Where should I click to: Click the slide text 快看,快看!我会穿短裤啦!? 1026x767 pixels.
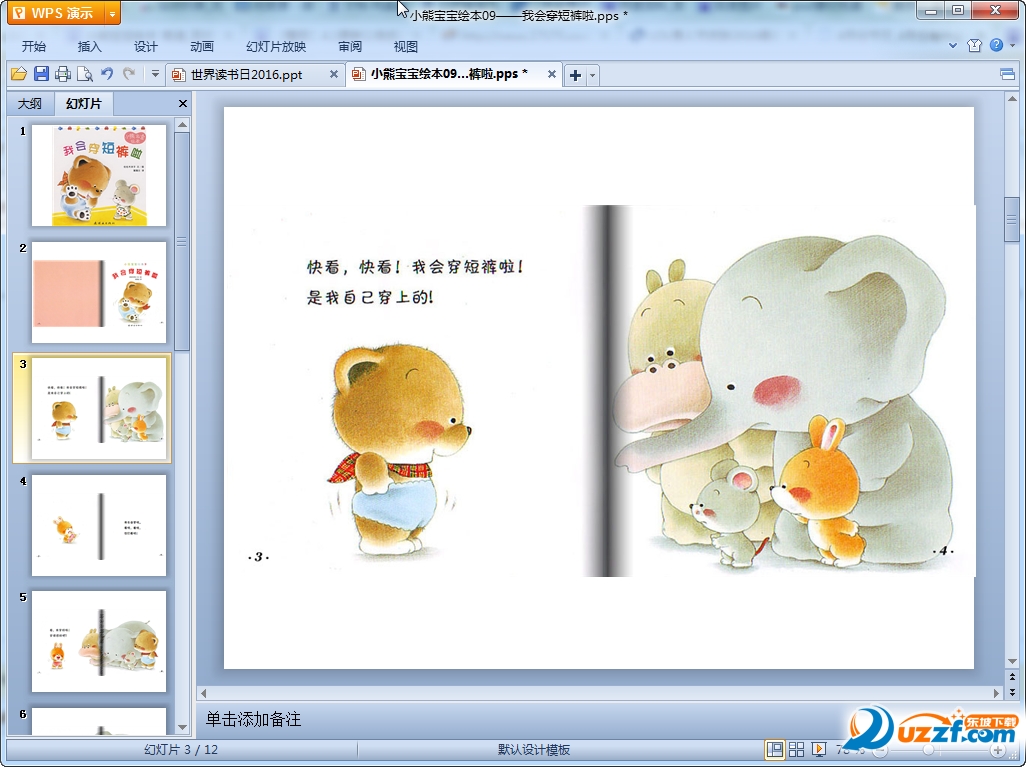[416, 266]
